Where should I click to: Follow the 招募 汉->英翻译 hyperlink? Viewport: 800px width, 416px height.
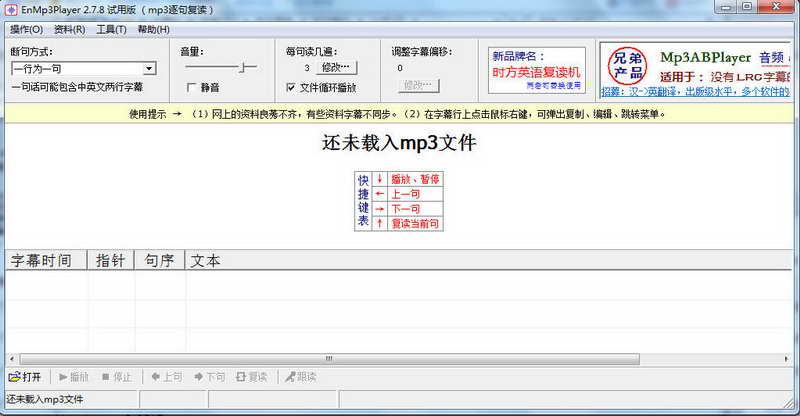(x=695, y=92)
